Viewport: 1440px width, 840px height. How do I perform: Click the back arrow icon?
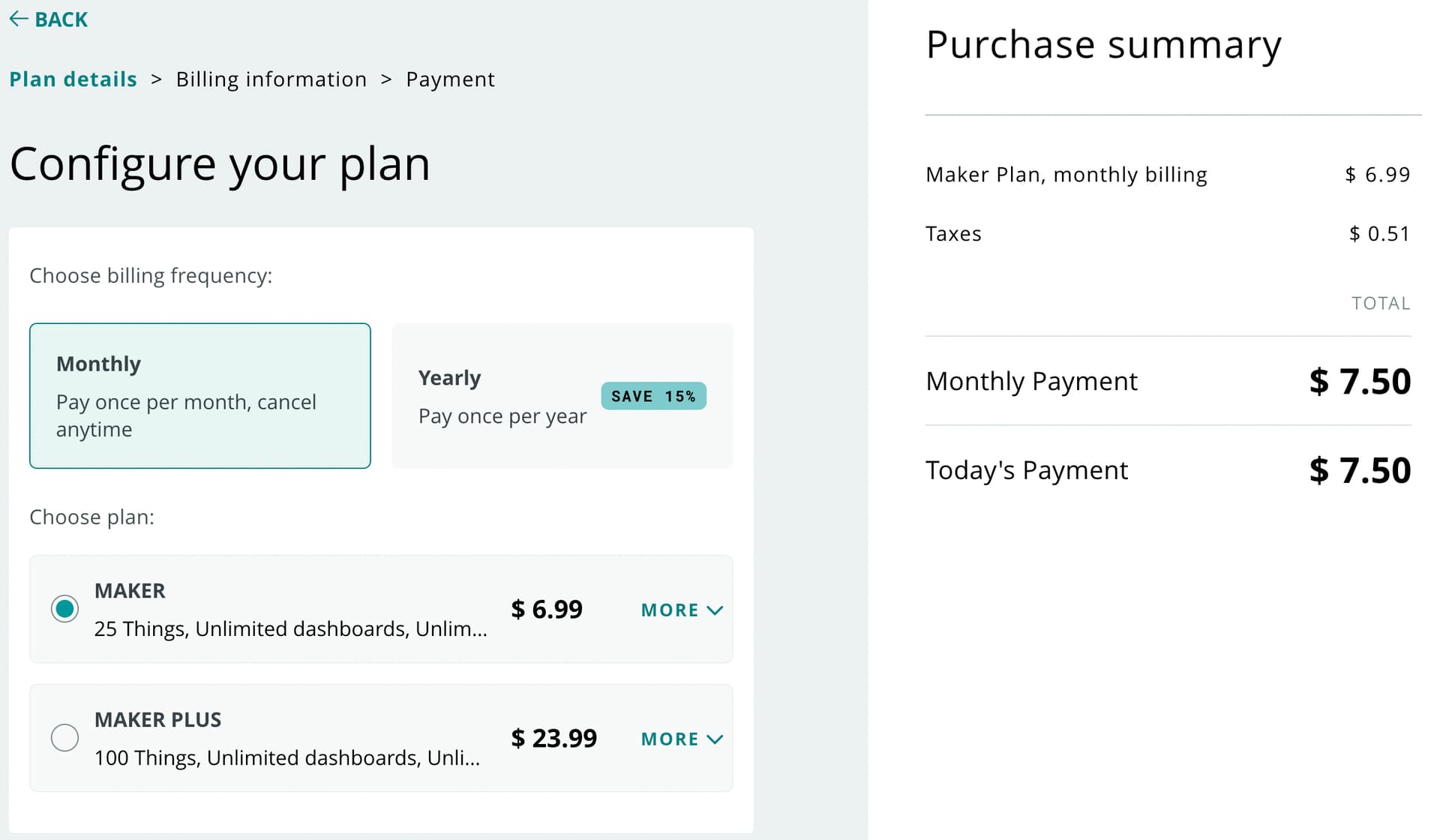(x=19, y=19)
